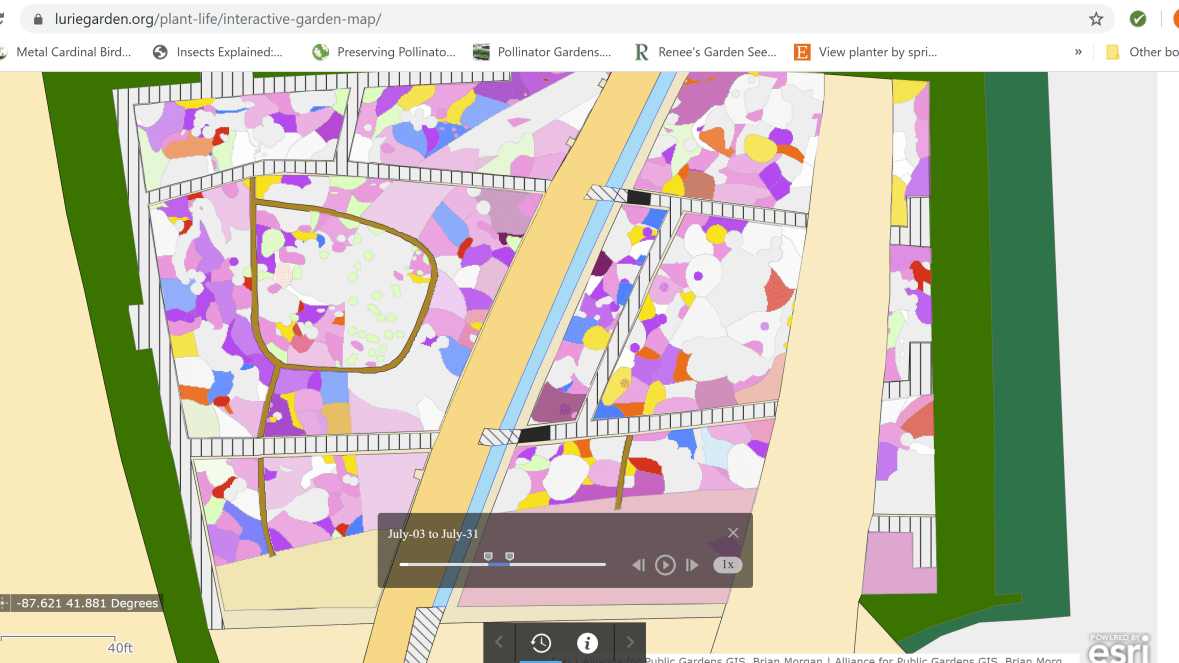This screenshot has width=1179, height=663.
Task: Show next widgets with right chevron
Action: tap(630, 643)
